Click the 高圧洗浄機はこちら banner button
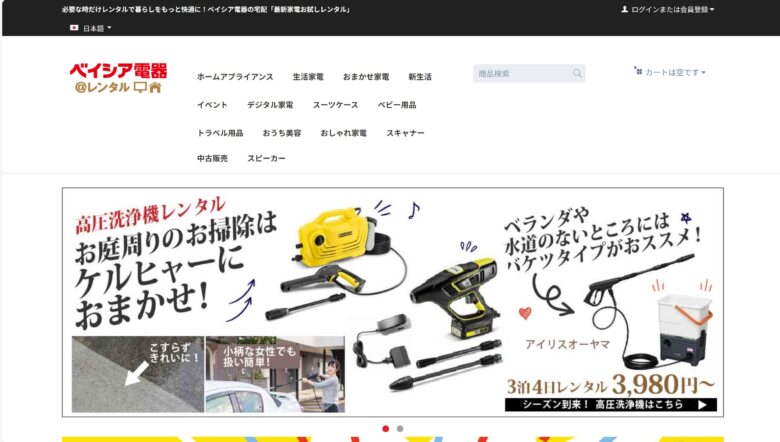Image resolution: width=780 pixels, height=442 pixels. [x=610, y=405]
